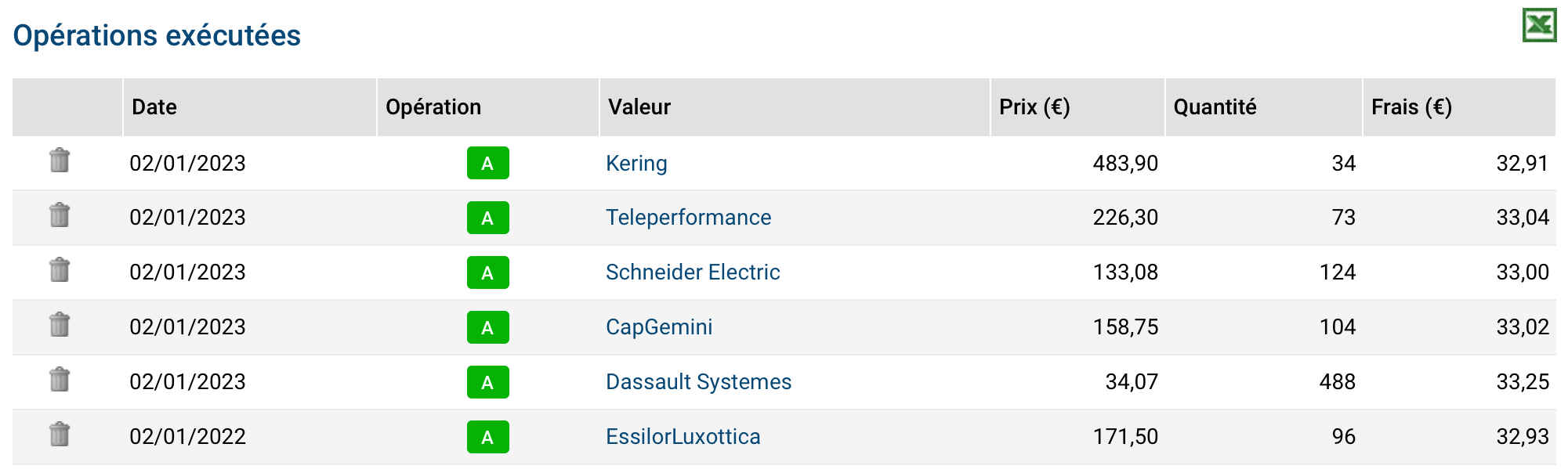Image resolution: width=1568 pixels, height=469 pixels.
Task: Sort by the Date column header
Action: 250,107
